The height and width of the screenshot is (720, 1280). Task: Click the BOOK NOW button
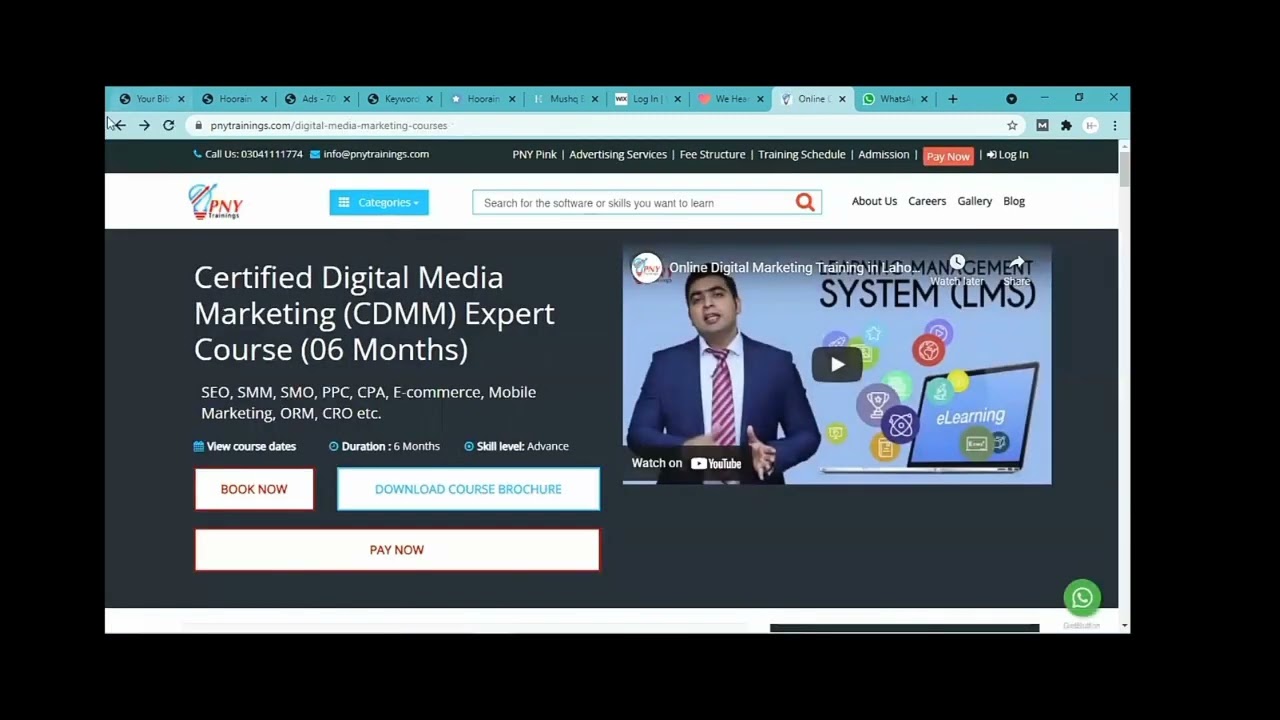(254, 490)
